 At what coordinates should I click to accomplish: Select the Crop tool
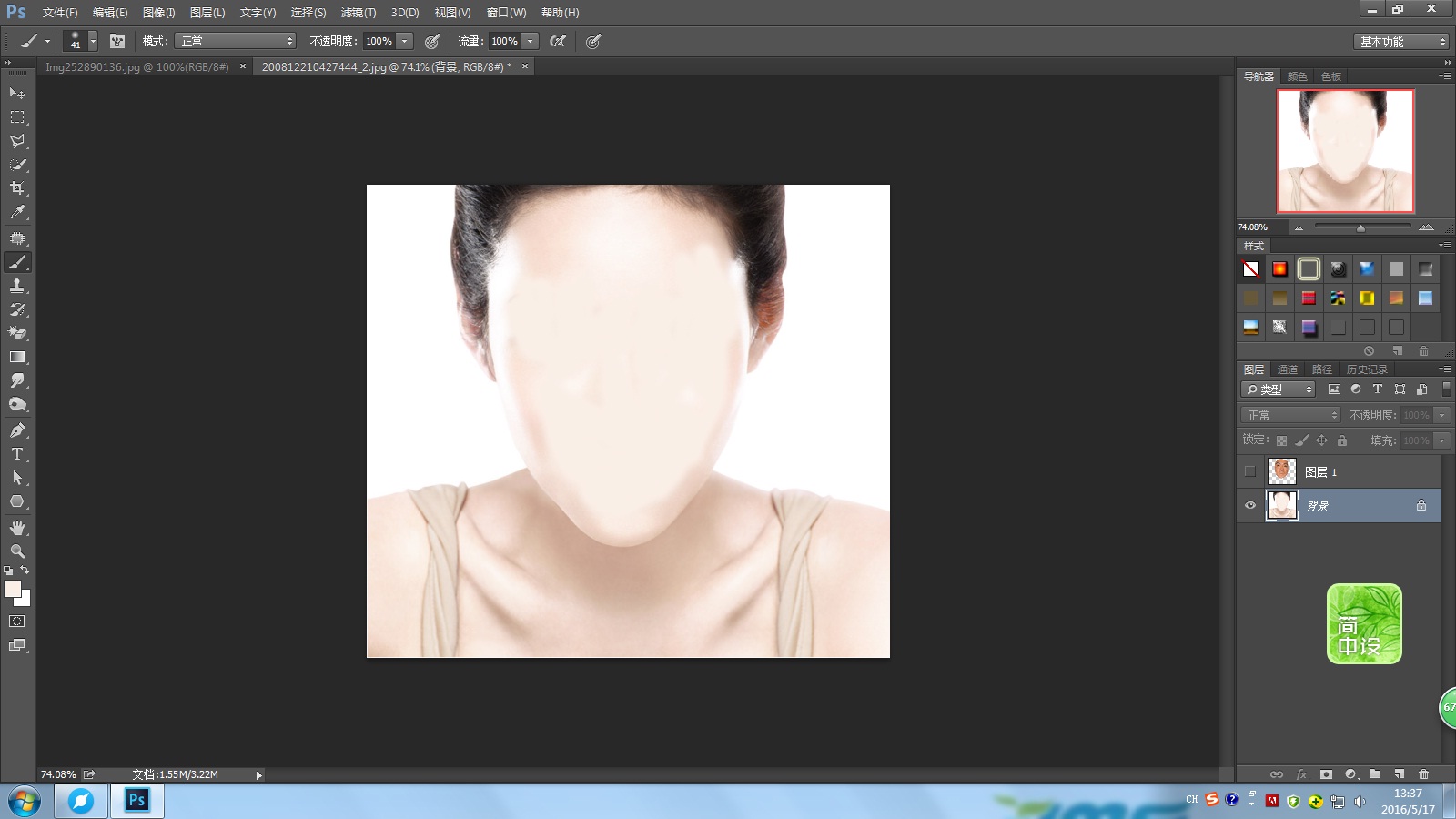pyautogui.click(x=17, y=188)
